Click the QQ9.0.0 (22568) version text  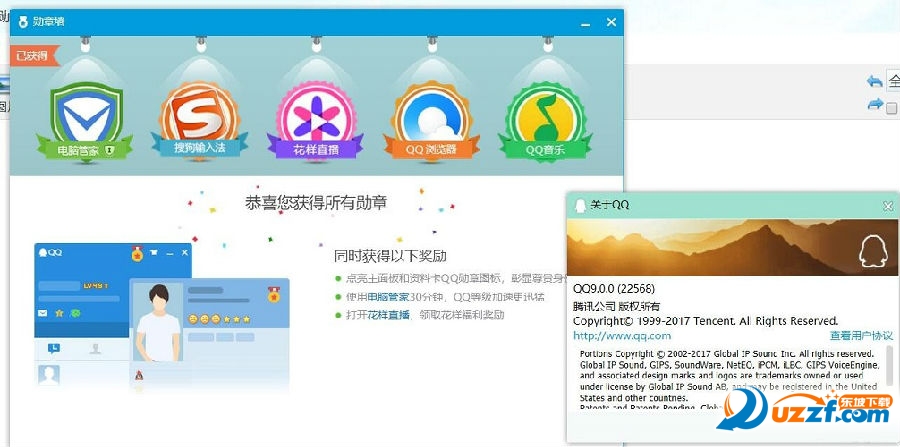(614, 288)
